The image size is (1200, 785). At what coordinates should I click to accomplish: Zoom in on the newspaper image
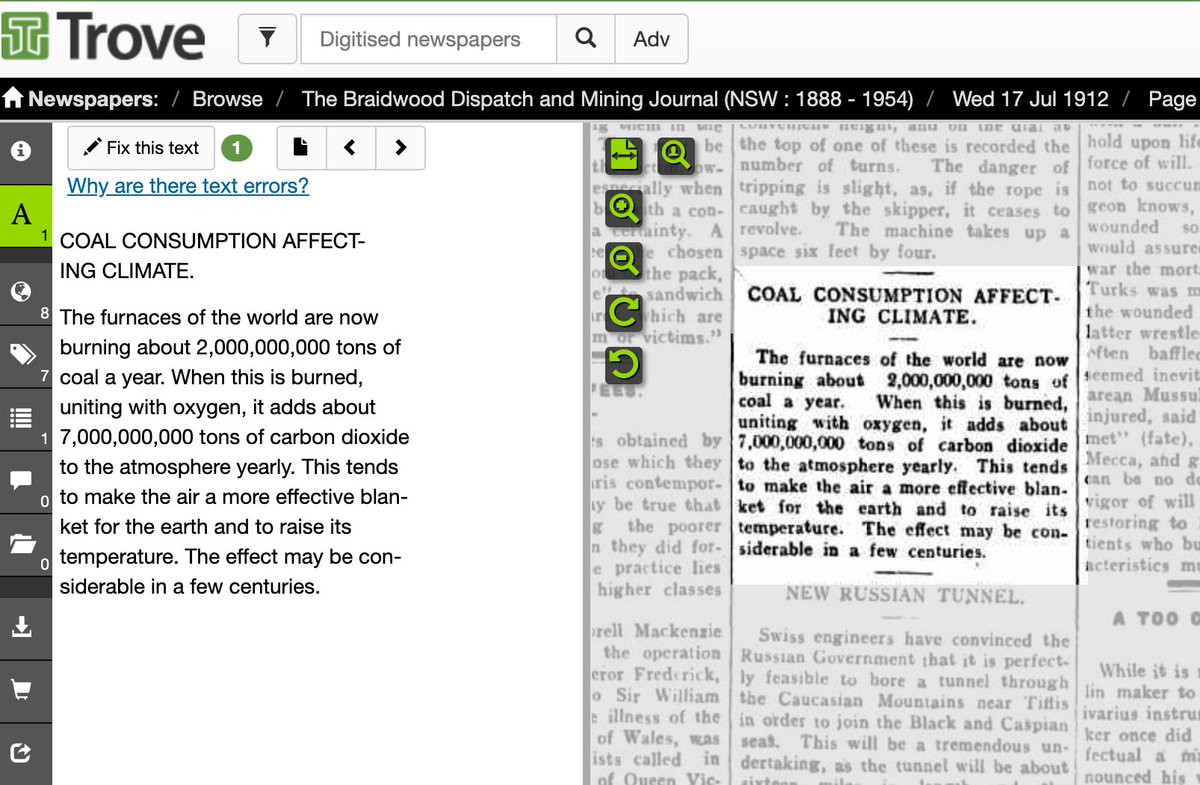[623, 208]
